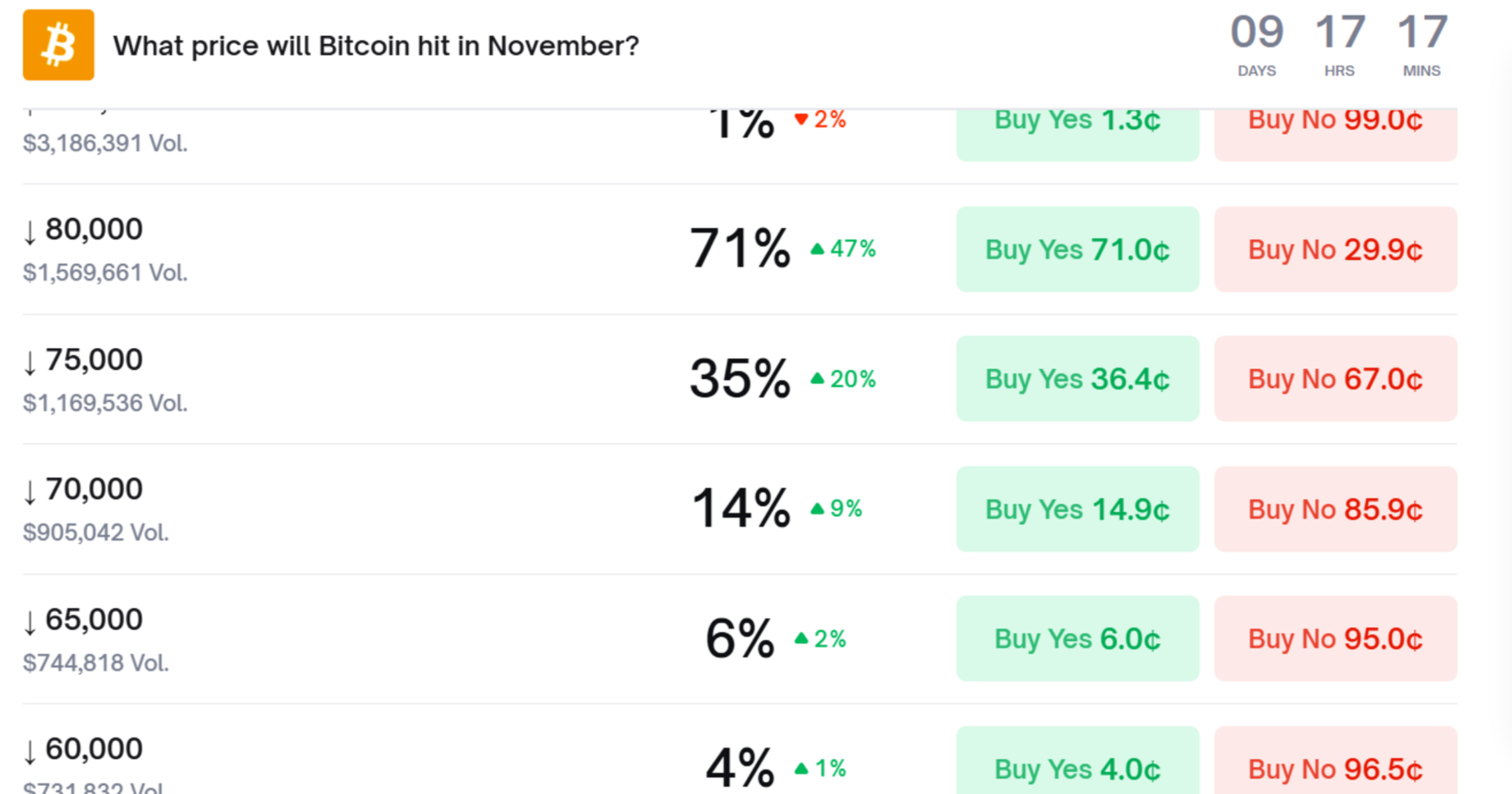1512x794 pixels.
Task: Click Buy Yes 71.0¢ on the 80,000 row
Action: [x=1077, y=250]
